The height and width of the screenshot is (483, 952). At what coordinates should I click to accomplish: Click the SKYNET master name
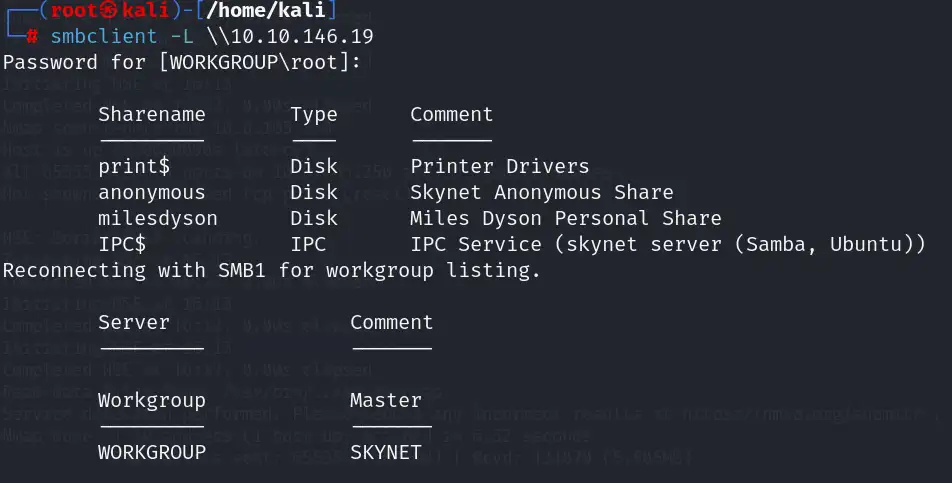[x=385, y=452]
